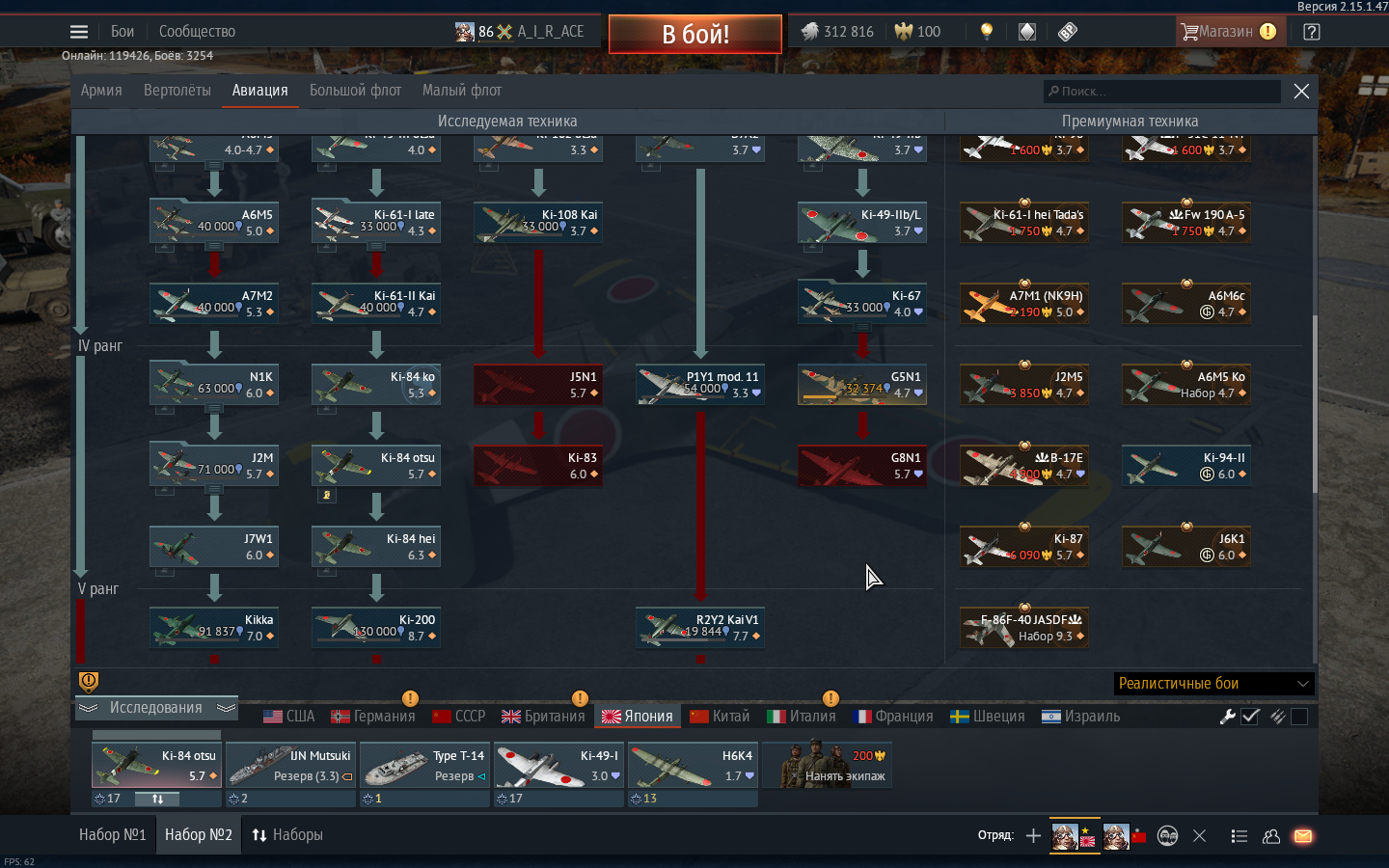Close the research tree window
This screenshot has width=1389, height=868.
[1301, 92]
